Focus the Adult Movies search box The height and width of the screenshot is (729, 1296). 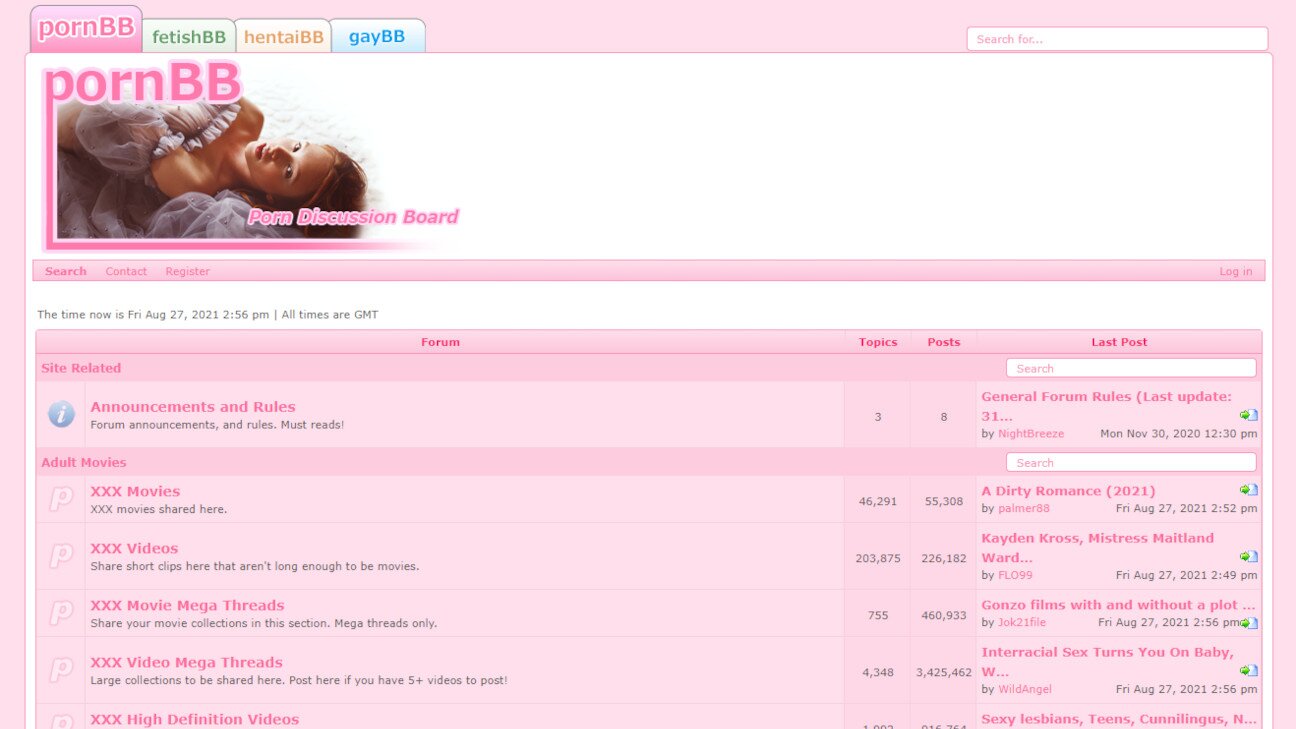click(1131, 462)
